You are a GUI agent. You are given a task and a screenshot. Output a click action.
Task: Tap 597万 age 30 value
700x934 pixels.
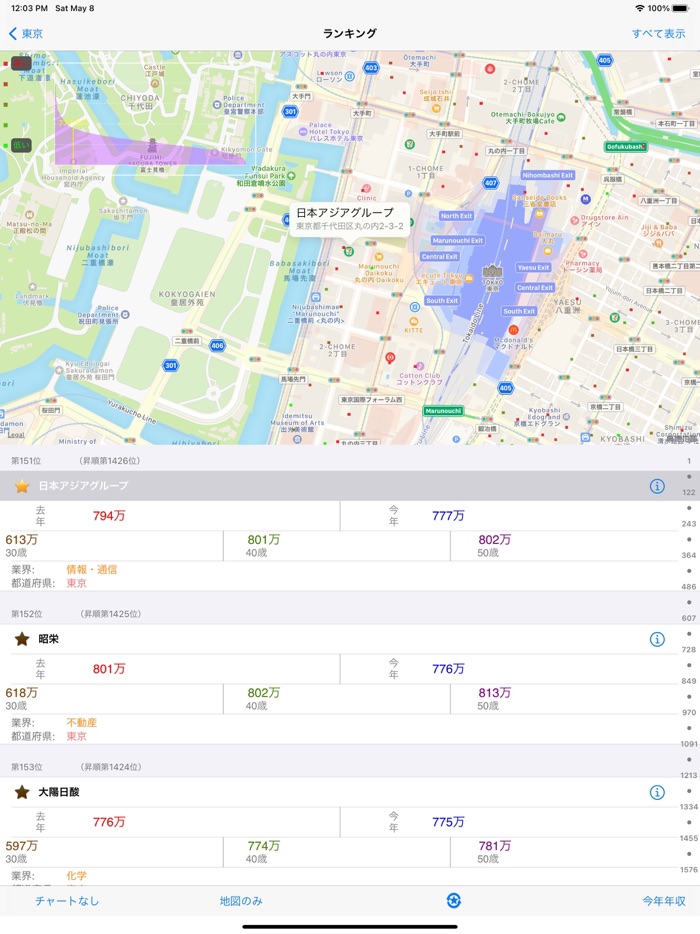coord(21,846)
